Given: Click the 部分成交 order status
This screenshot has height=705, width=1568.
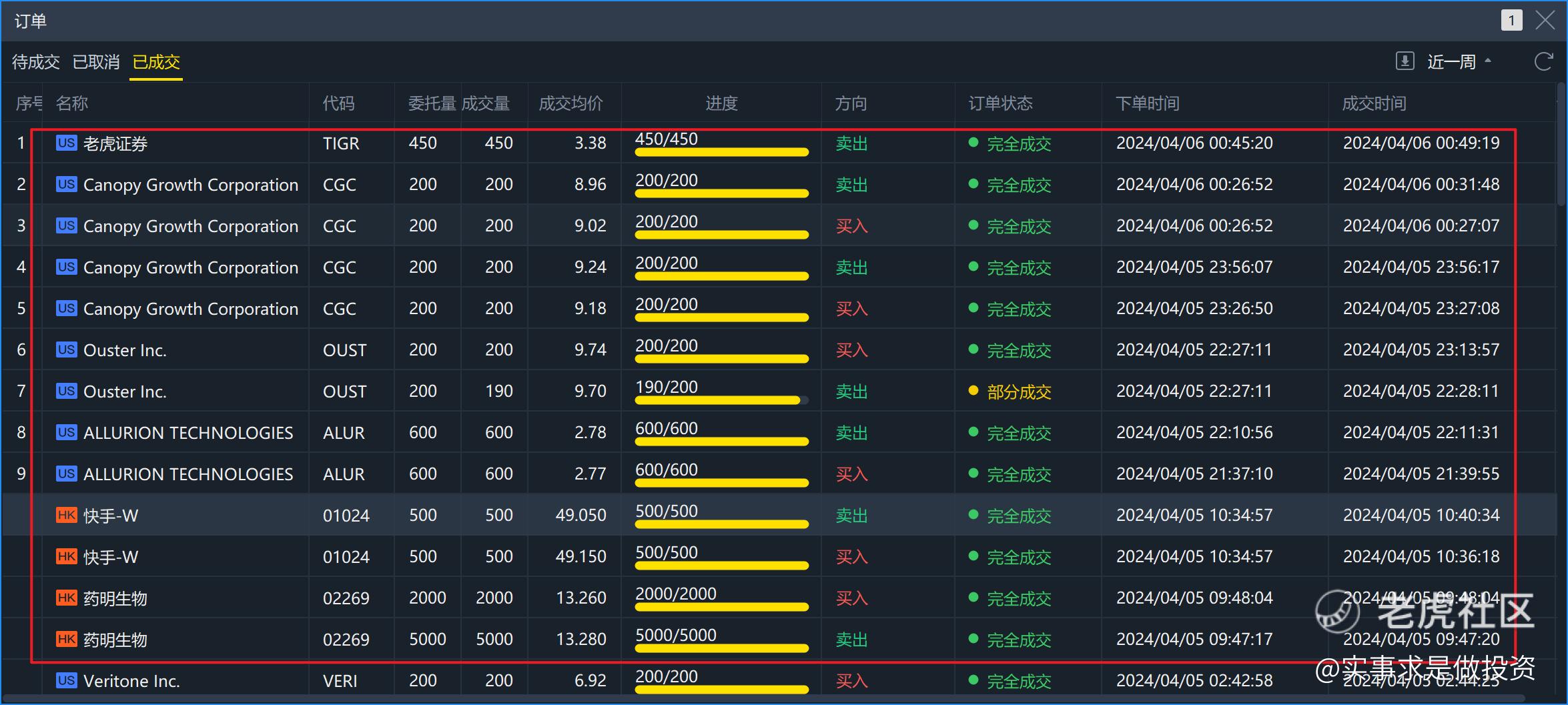Looking at the screenshot, I should coord(1020,392).
